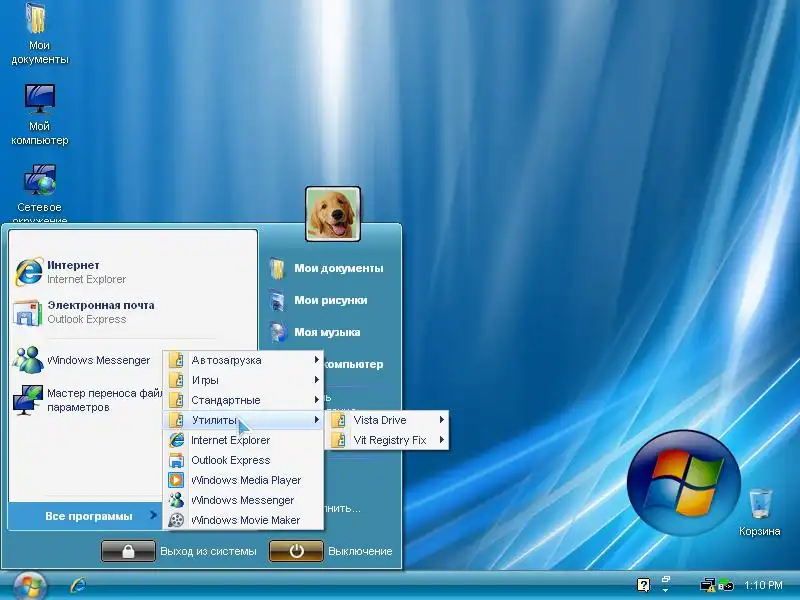This screenshot has width=800, height=600.
Task: Click the arrow next to Vista Drive
Action: pyautogui.click(x=442, y=420)
